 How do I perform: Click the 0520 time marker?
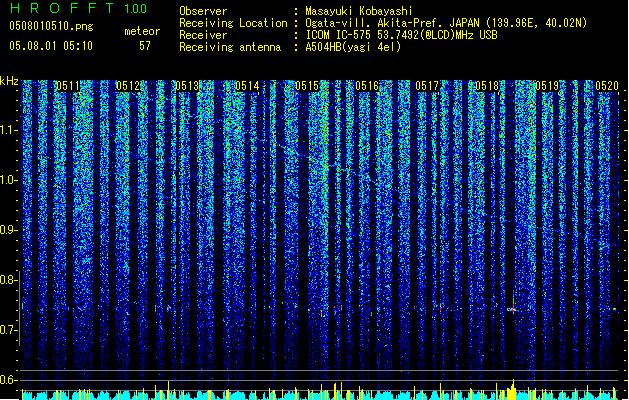(607, 86)
